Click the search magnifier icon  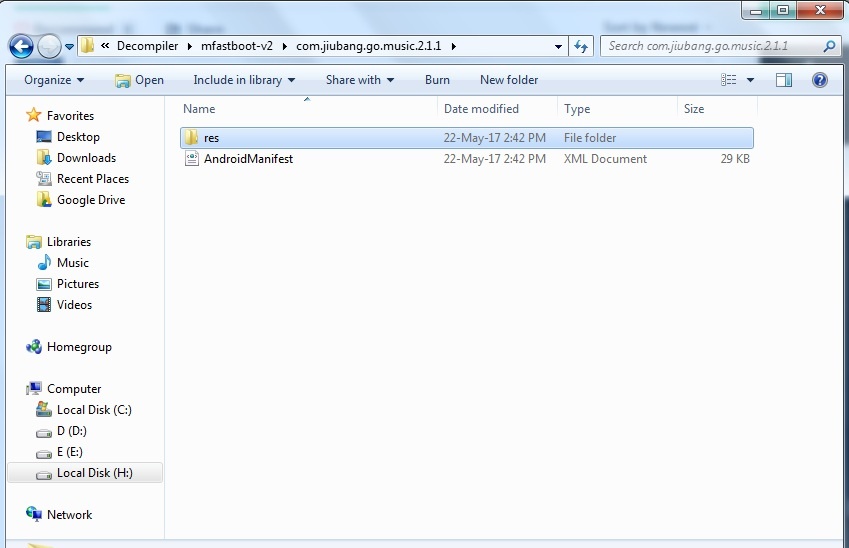tap(830, 47)
